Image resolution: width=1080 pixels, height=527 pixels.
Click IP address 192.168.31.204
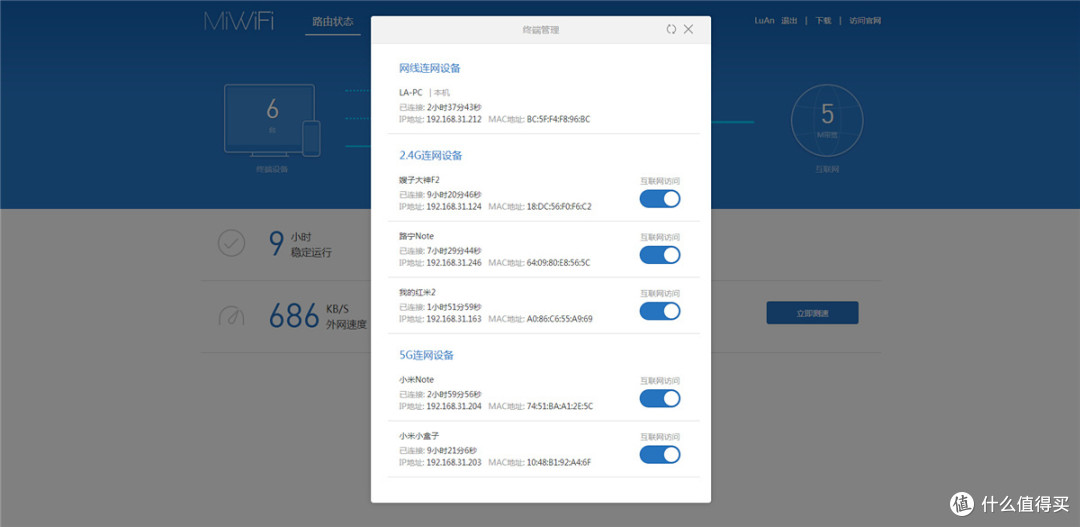pyautogui.click(x=454, y=406)
